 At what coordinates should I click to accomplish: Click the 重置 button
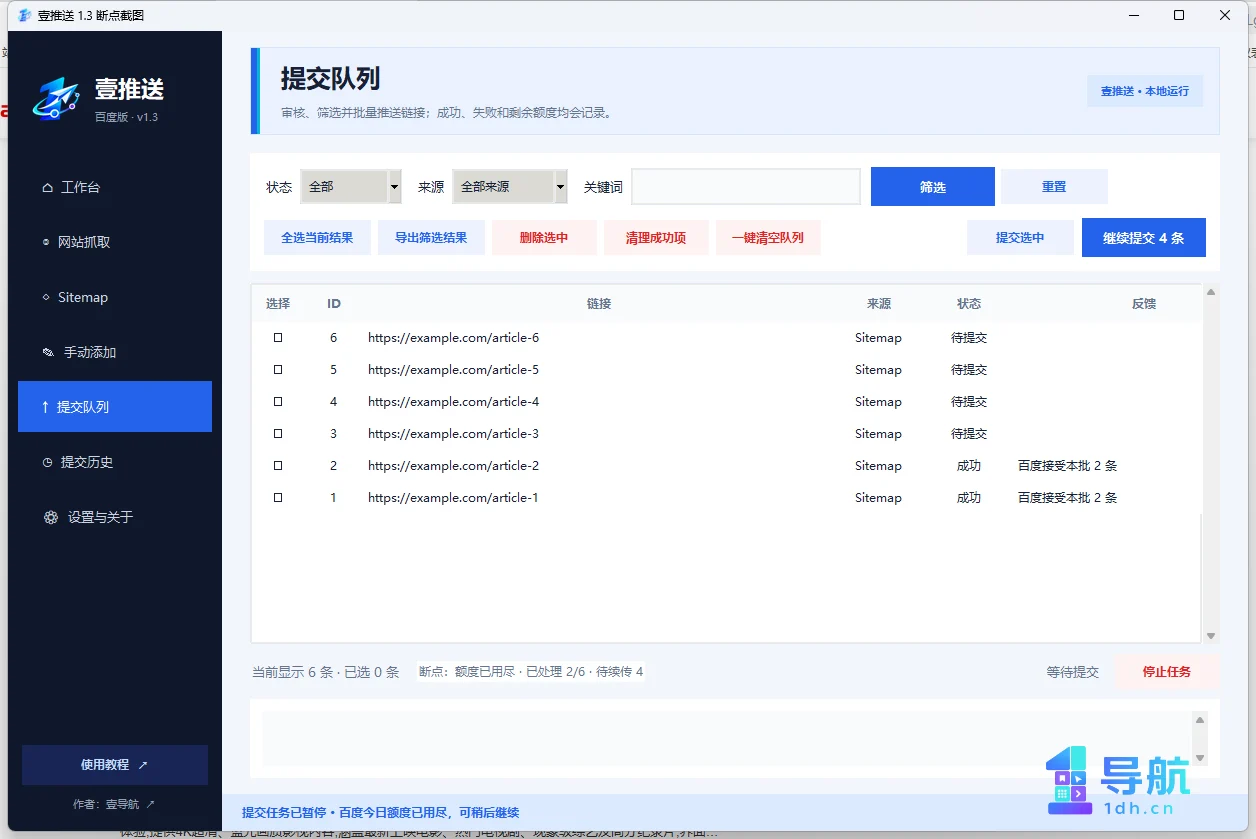coord(1054,187)
